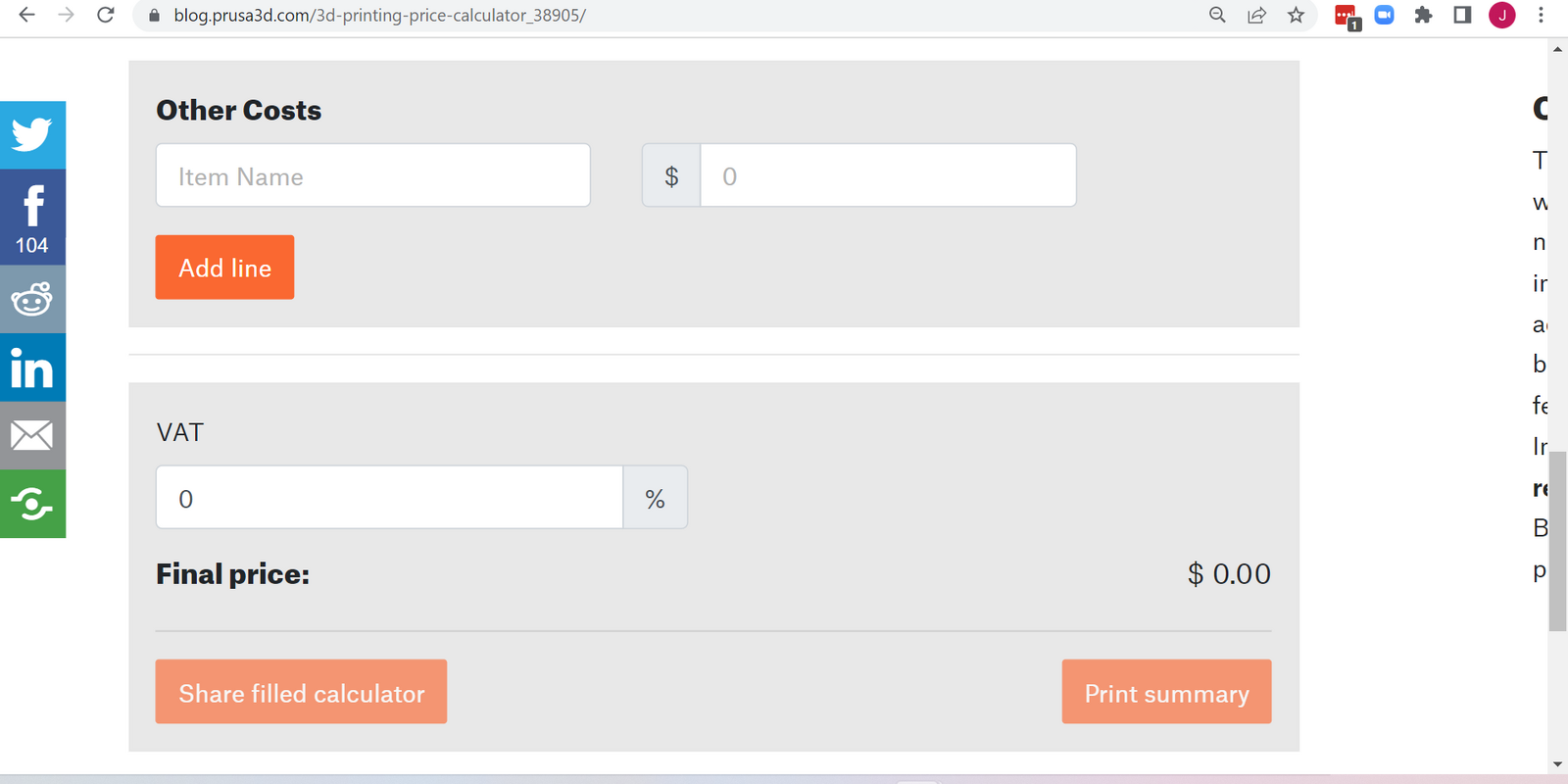This screenshot has height=784, width=1568.
Task: Share on Facebook sidebar icon
Action: point(32,218)
